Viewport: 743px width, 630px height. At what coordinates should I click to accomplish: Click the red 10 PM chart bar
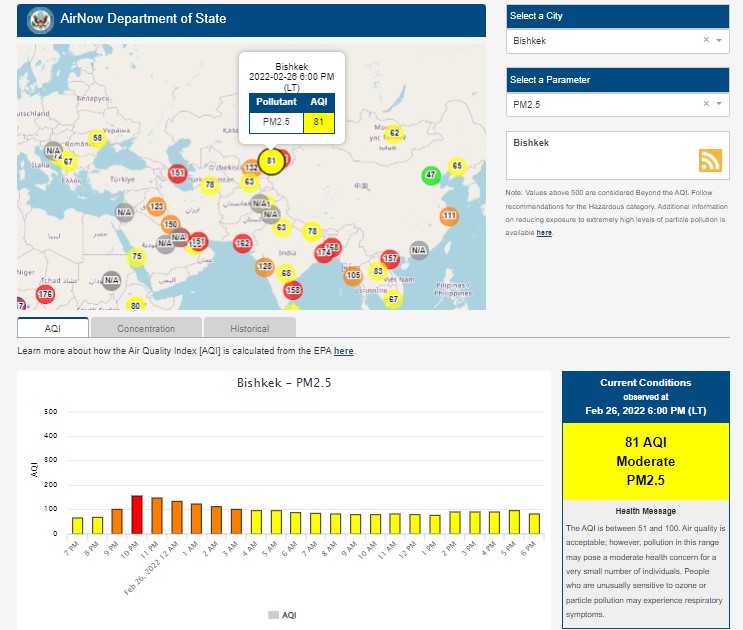coord(137,514)
